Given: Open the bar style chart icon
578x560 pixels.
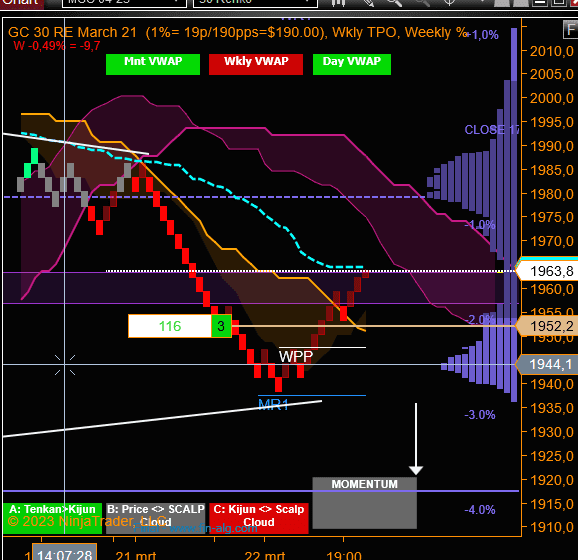Looking at the screenshot, I should pyautogui.click(x=338, y=3).
